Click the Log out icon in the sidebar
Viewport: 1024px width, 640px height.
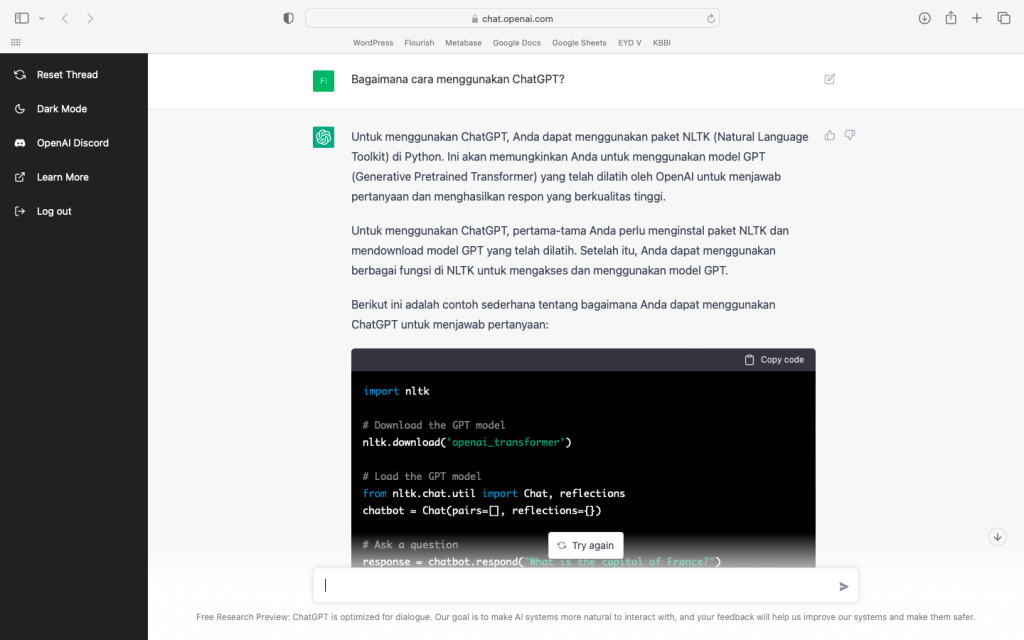[20, 211]
